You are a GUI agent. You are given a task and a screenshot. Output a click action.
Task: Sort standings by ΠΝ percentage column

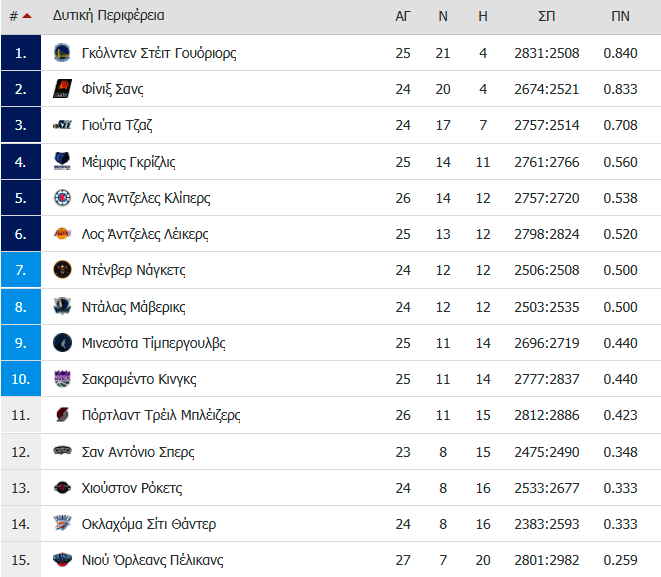(620, 16)
